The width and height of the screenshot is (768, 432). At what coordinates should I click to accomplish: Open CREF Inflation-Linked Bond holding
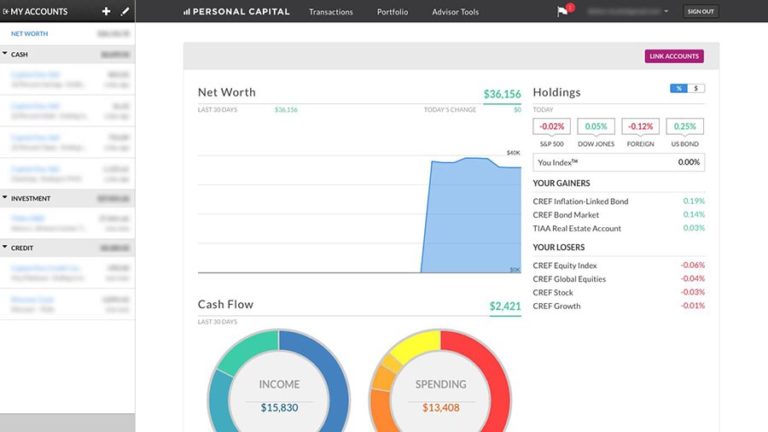[x=580, y=201]
